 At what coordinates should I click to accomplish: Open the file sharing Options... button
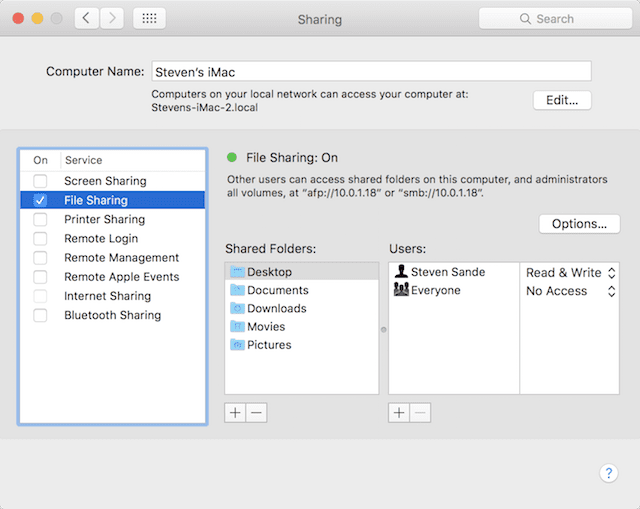pos(579,224)
